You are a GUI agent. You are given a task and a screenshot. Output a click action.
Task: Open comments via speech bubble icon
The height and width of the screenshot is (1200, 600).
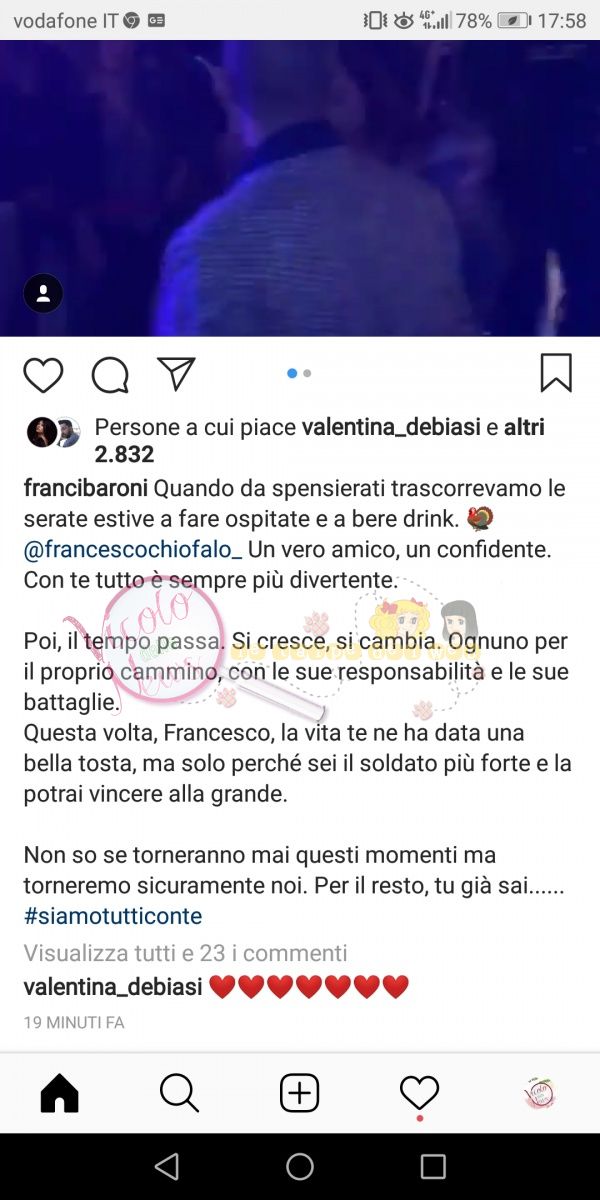click(110, 375)
